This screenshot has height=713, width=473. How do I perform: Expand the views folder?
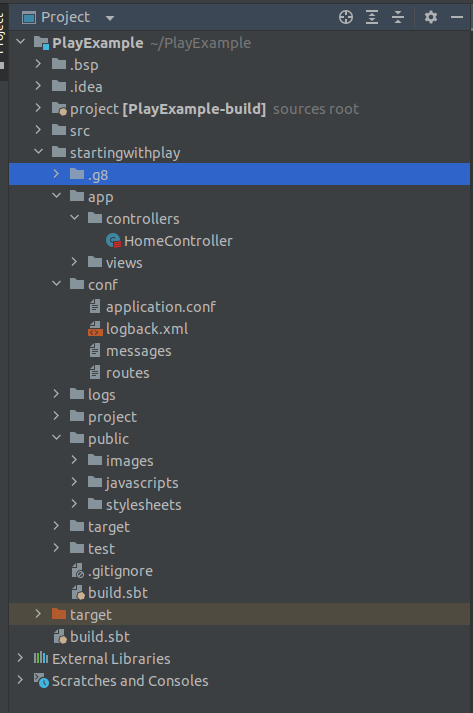click(x=74, y=262)
